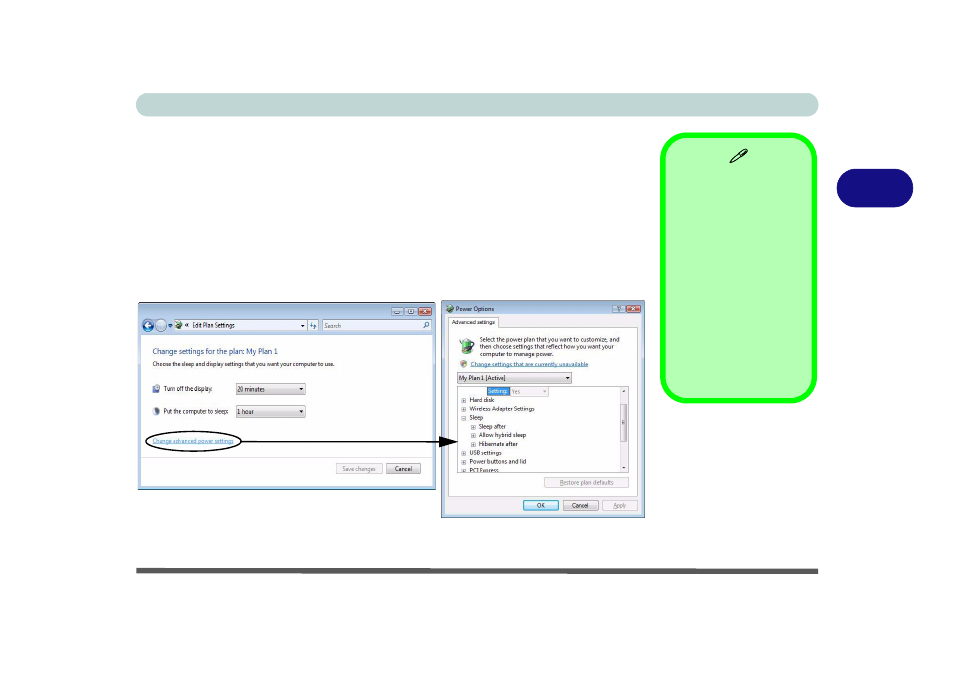This screenshot has height=673, width=954.
Task: Expand the Hard disk tree node
Action: (x=464, y=400)
